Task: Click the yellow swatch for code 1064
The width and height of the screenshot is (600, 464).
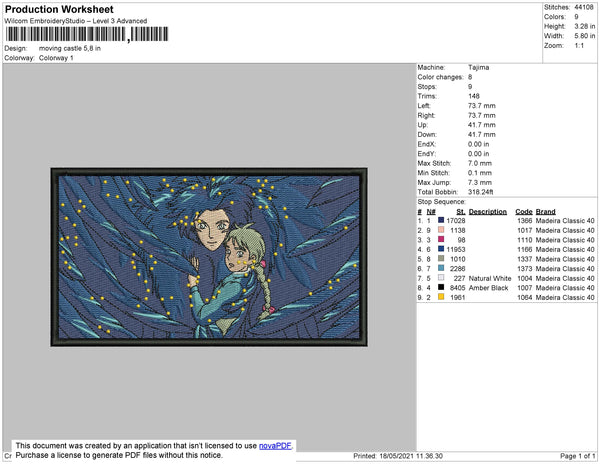Action: click(x=441, y=297)
